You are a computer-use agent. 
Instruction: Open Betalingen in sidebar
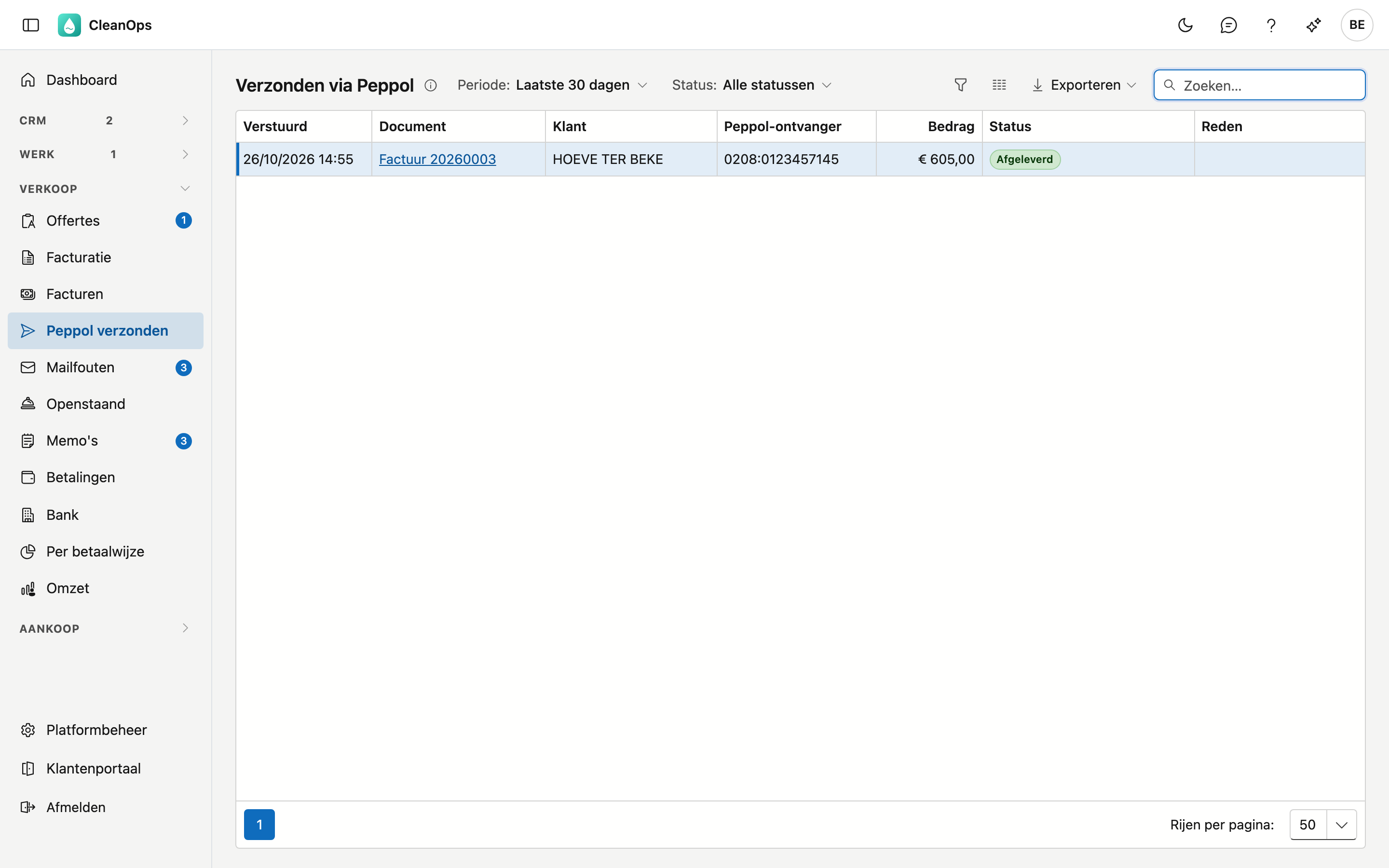(106, 477)
